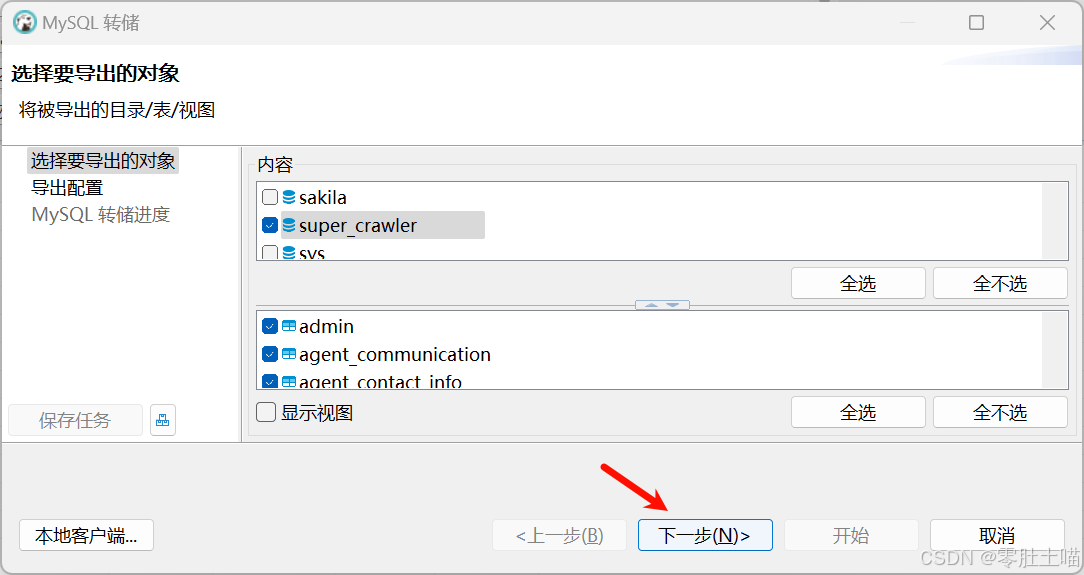Image resolution: width=1084 pixels, height=575 pixels.
Task: Click 全选 for the table list
Action: 858,413
